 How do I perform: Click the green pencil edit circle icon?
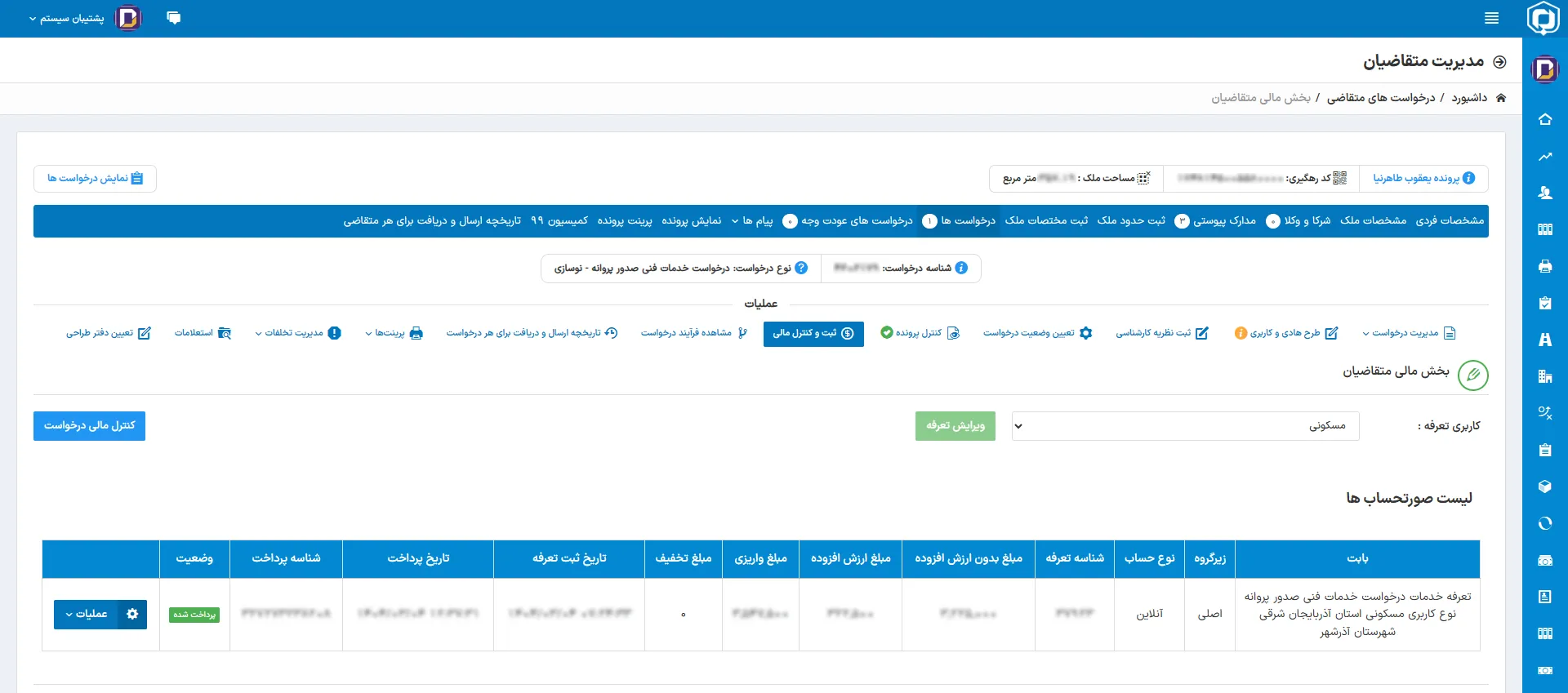tap(1472, 375)
